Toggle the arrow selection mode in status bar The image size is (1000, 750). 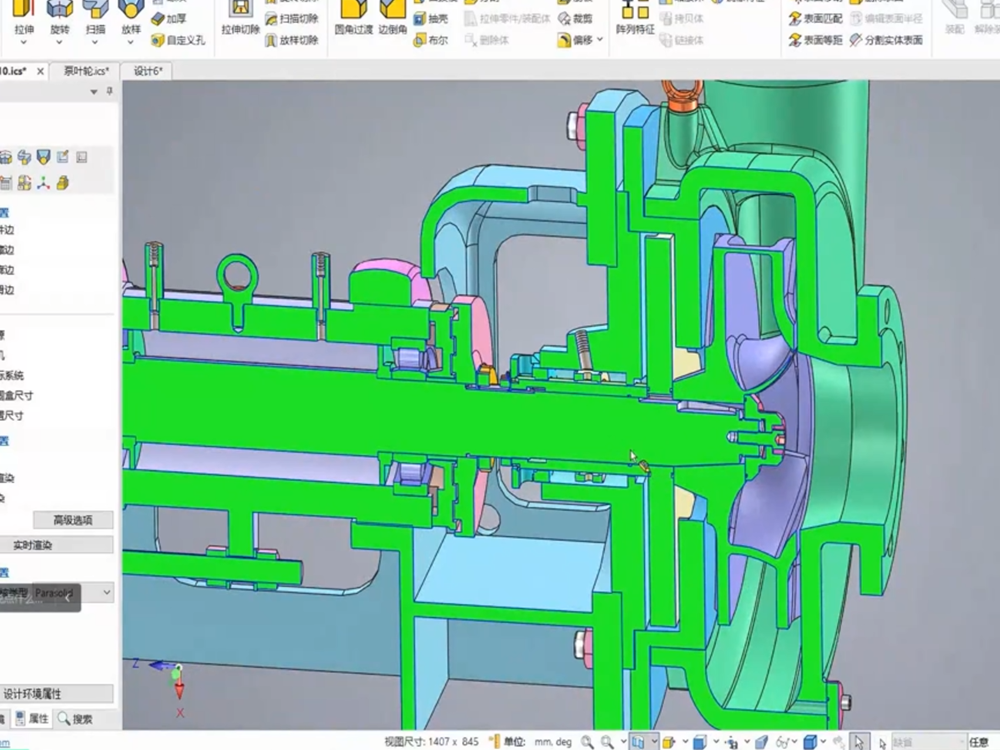point(858,741)
